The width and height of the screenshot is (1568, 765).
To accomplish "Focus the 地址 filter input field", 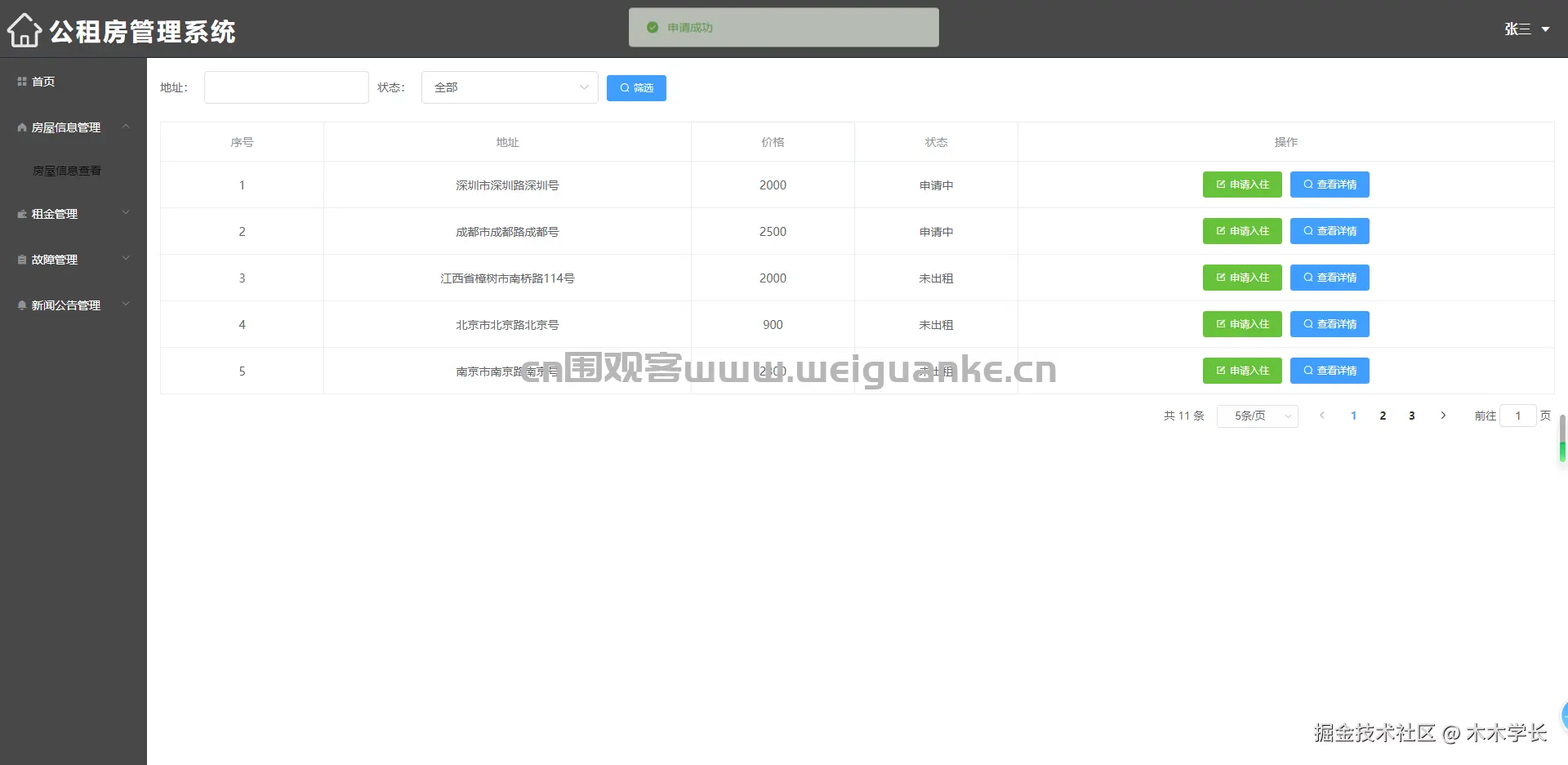I will (x=287, y=87).
